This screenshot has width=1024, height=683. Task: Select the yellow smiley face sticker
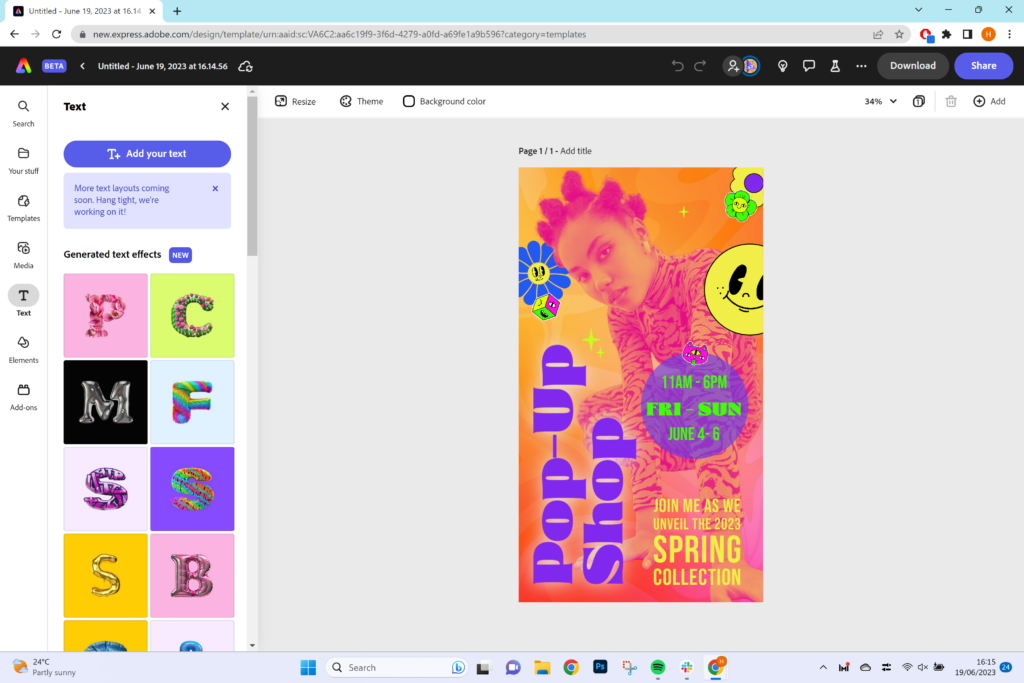(735, 289)
